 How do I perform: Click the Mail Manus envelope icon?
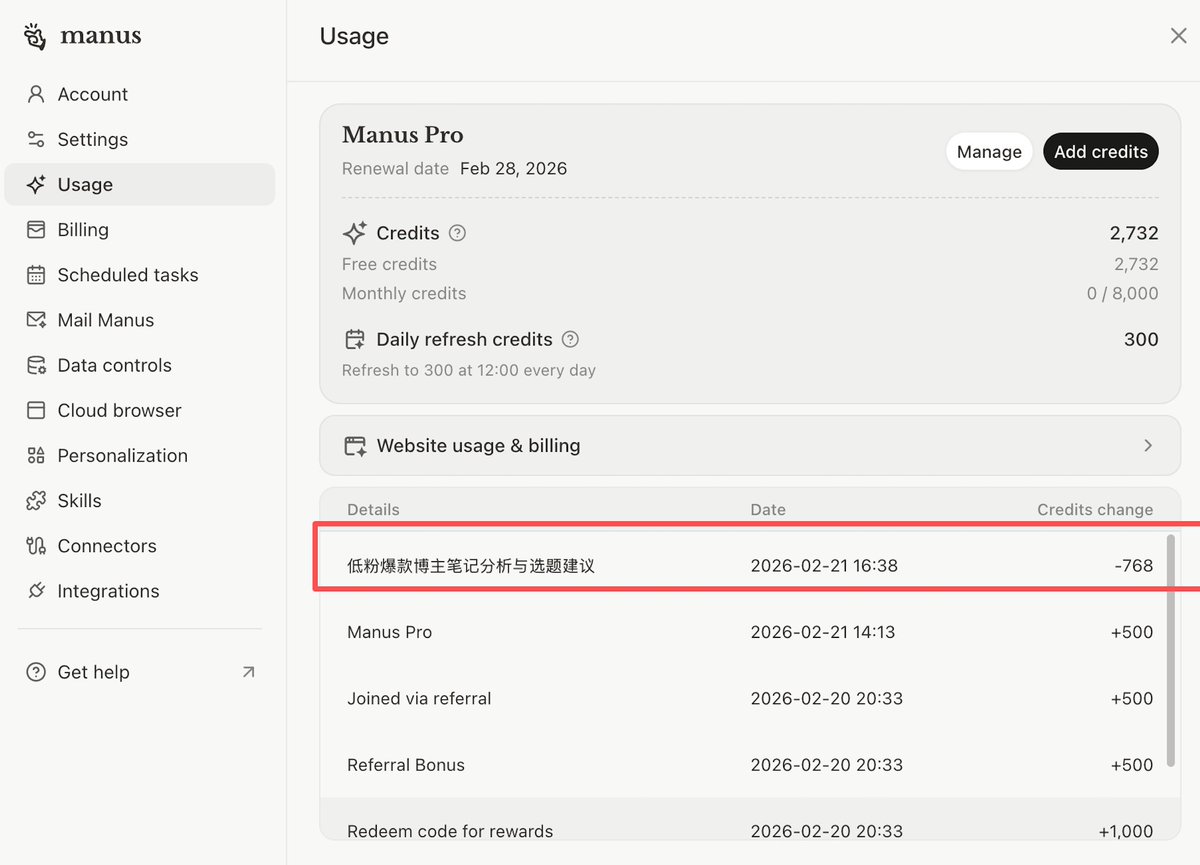(36, 320)
